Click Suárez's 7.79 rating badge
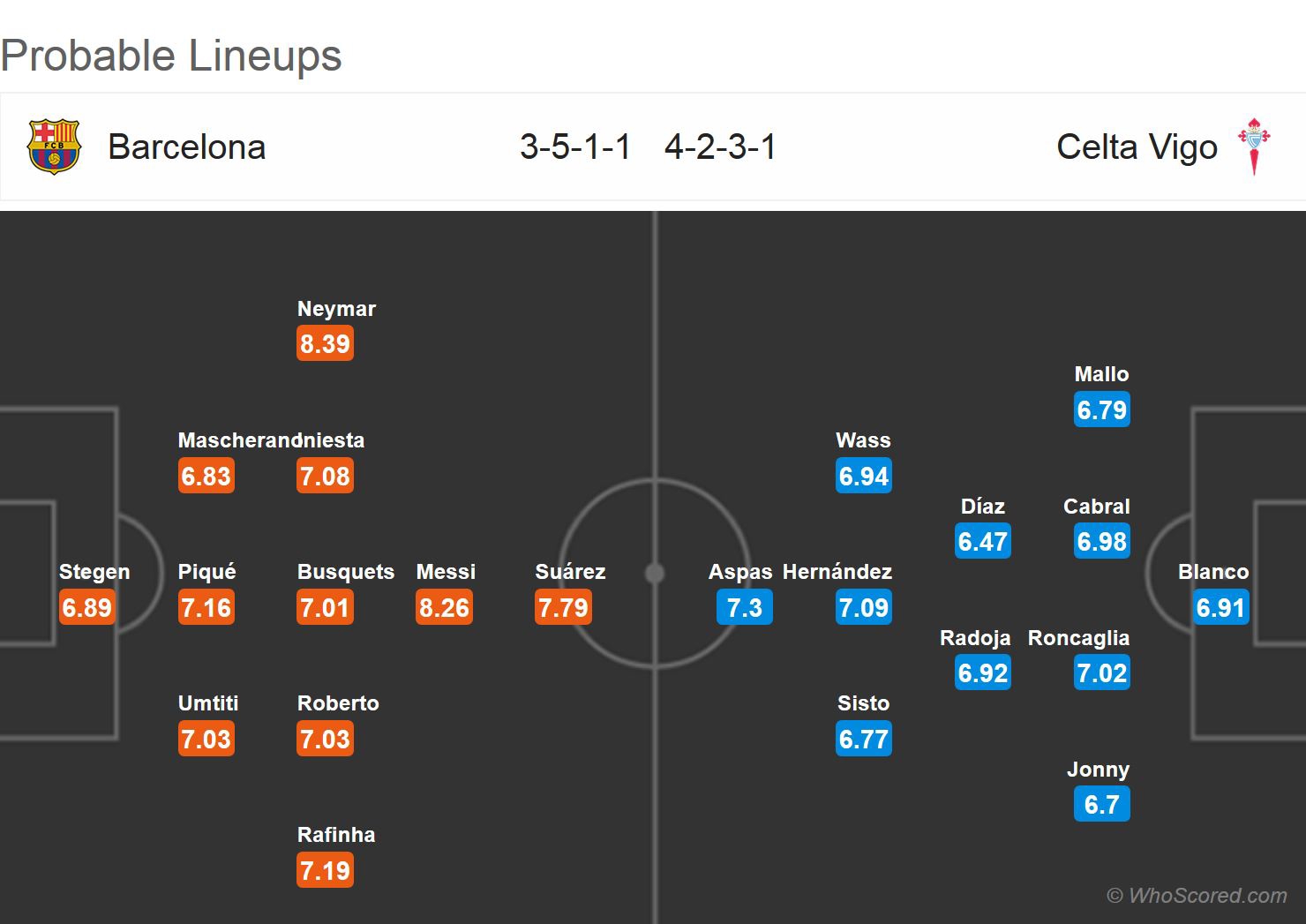 563,607
